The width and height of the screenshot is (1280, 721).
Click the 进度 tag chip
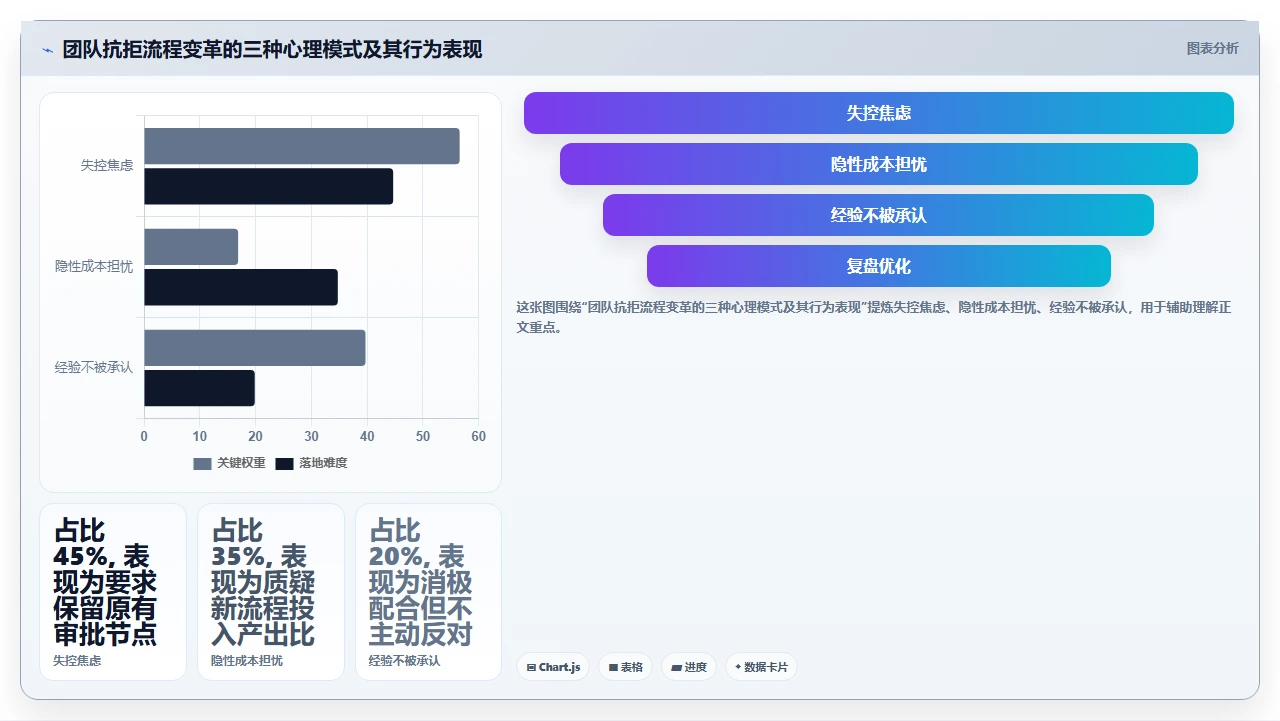(x=689, y=667)
